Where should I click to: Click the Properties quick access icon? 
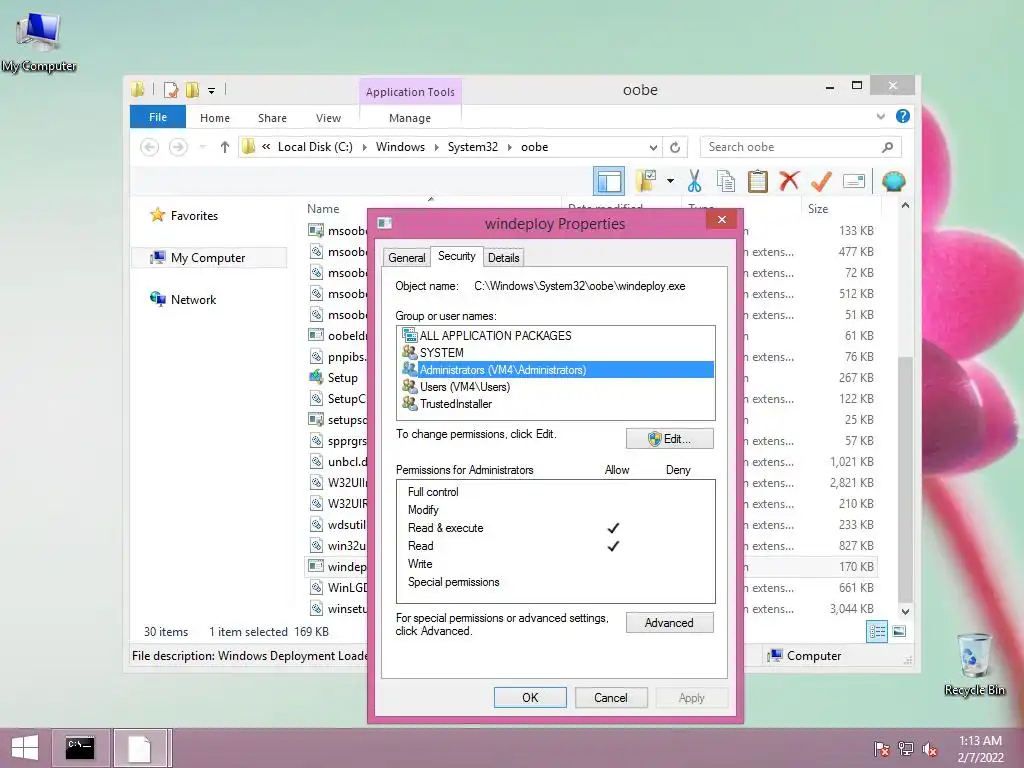tap(171, 89)
